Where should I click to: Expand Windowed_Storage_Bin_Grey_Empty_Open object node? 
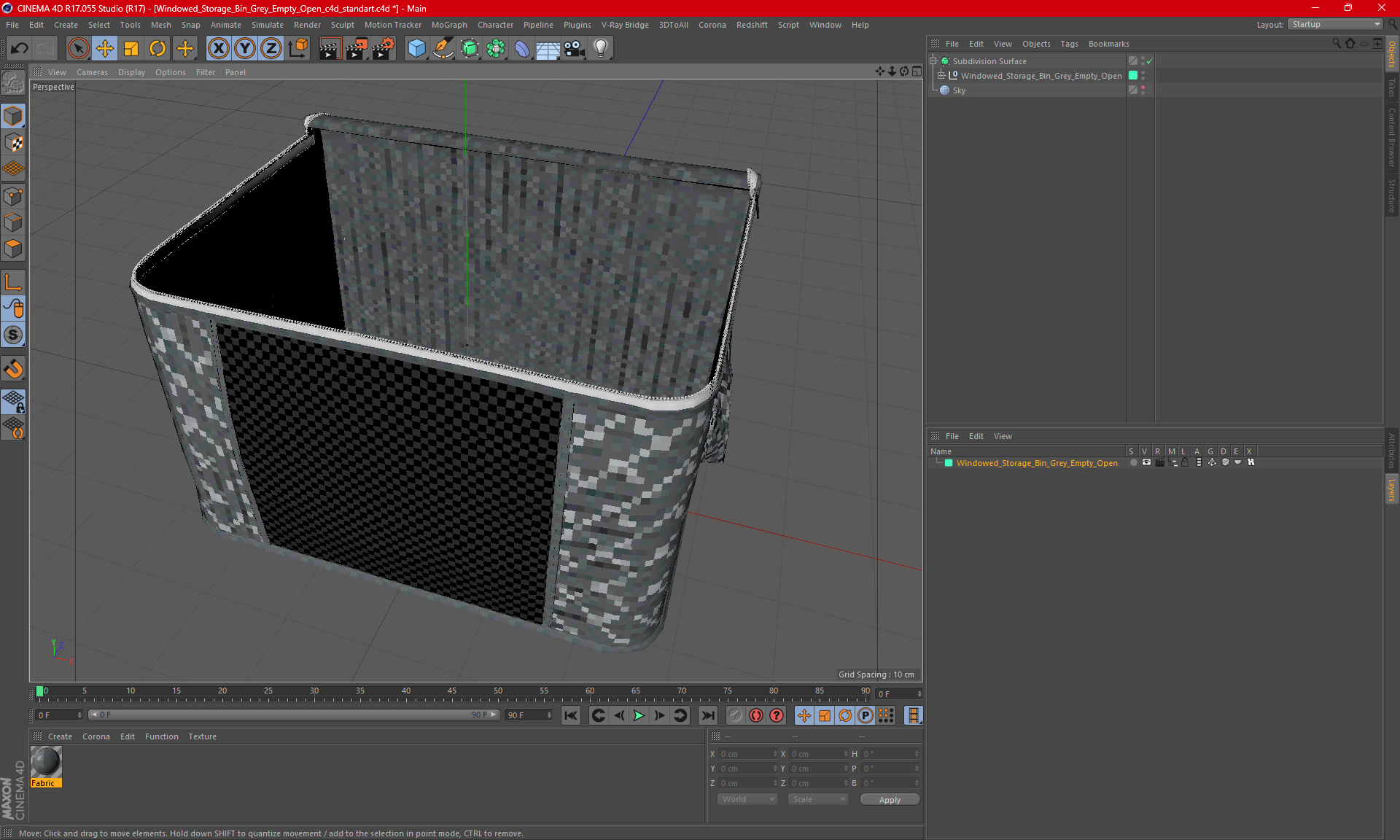click(941, 76)
